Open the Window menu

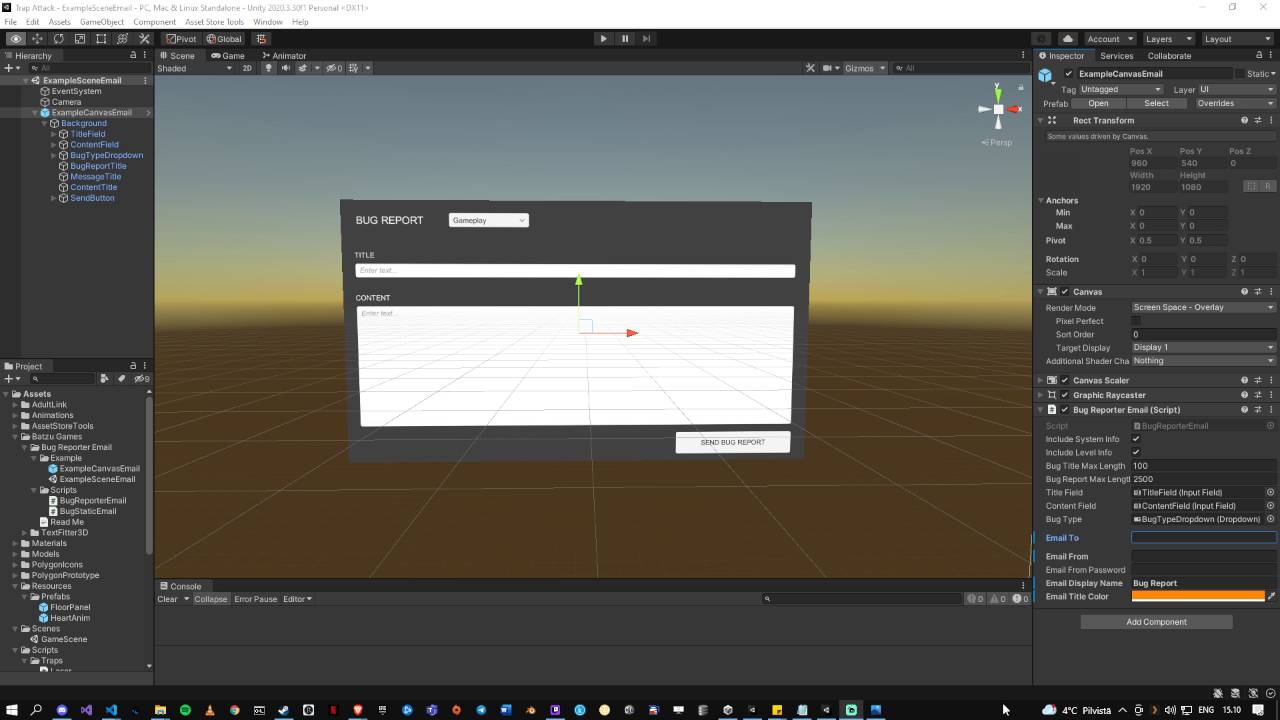[267, 21]
